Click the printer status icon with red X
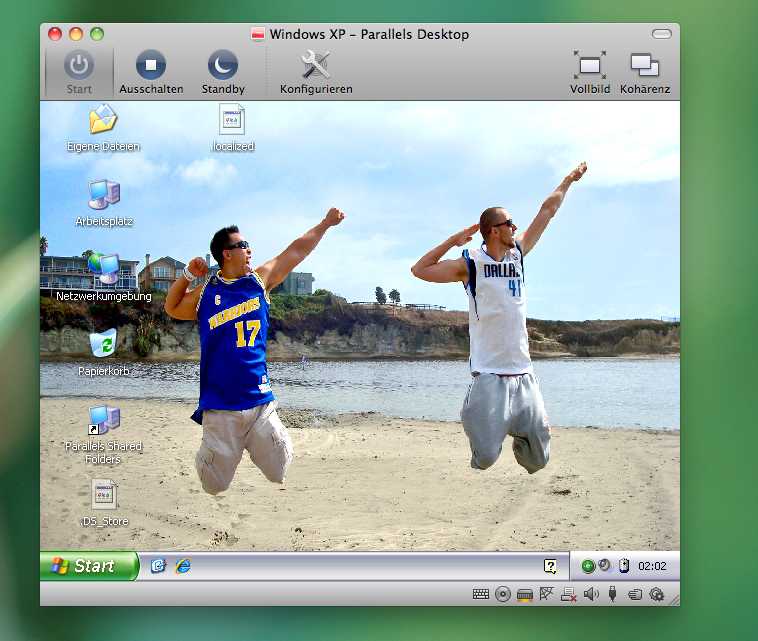 (x=568, y=595)
